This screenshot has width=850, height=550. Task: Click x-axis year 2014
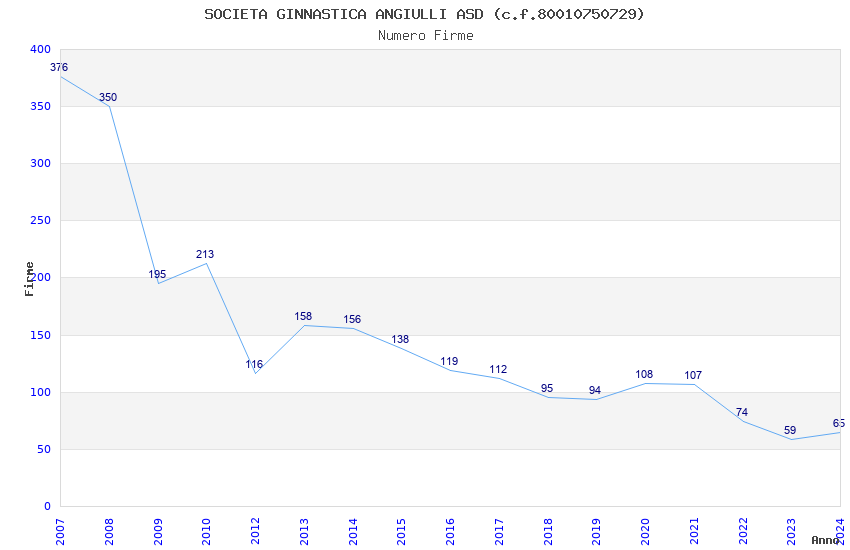[353, 532]
